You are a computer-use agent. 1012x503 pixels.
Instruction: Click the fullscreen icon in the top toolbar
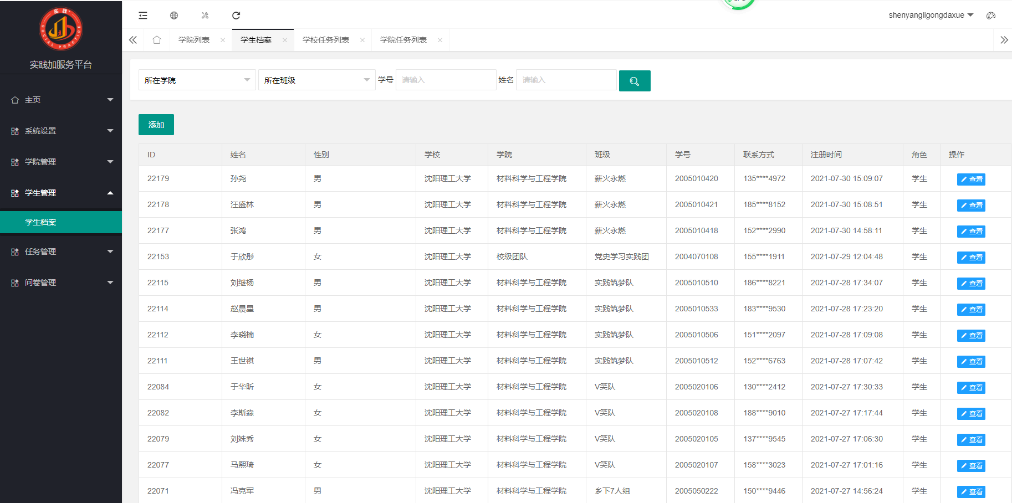(x=205, y=15)
